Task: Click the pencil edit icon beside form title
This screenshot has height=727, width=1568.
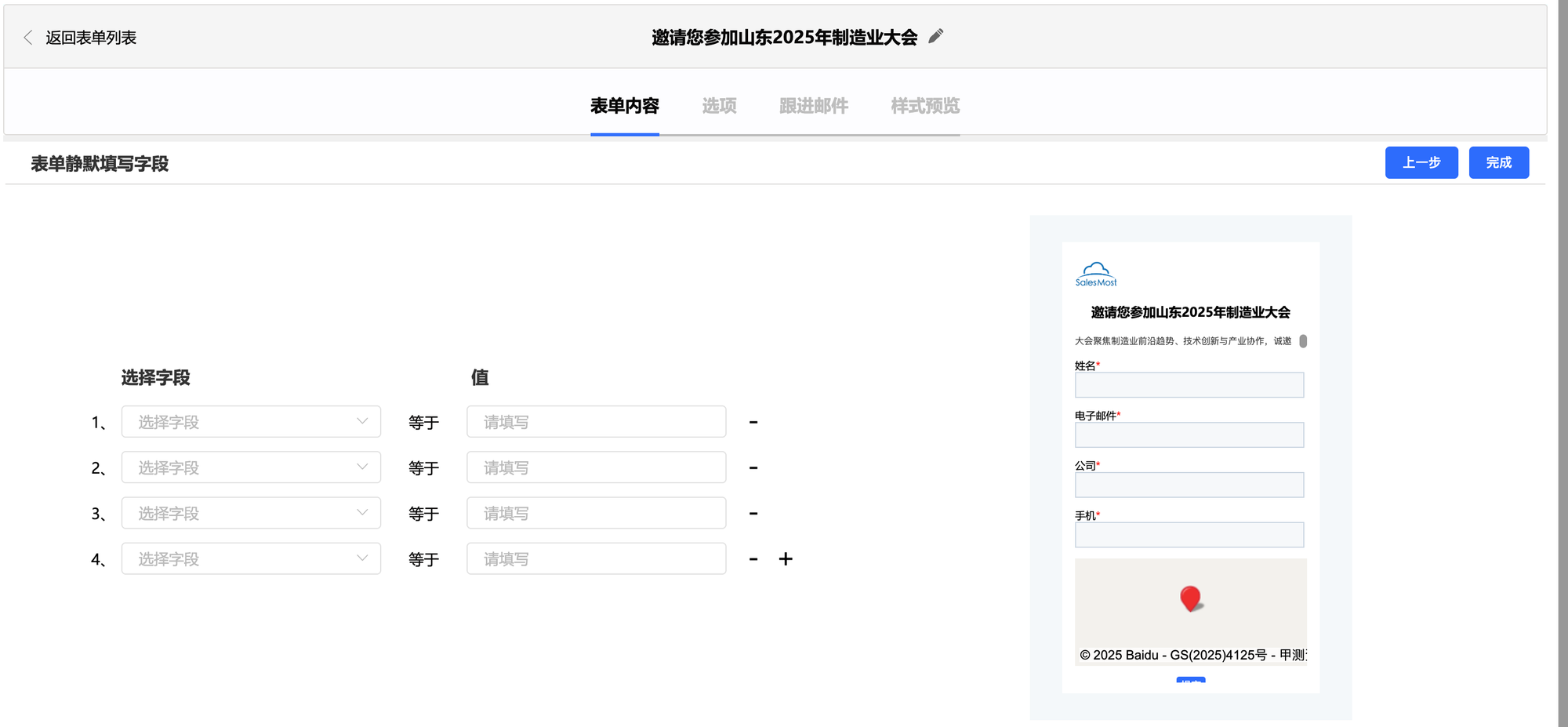Action: 935,37
